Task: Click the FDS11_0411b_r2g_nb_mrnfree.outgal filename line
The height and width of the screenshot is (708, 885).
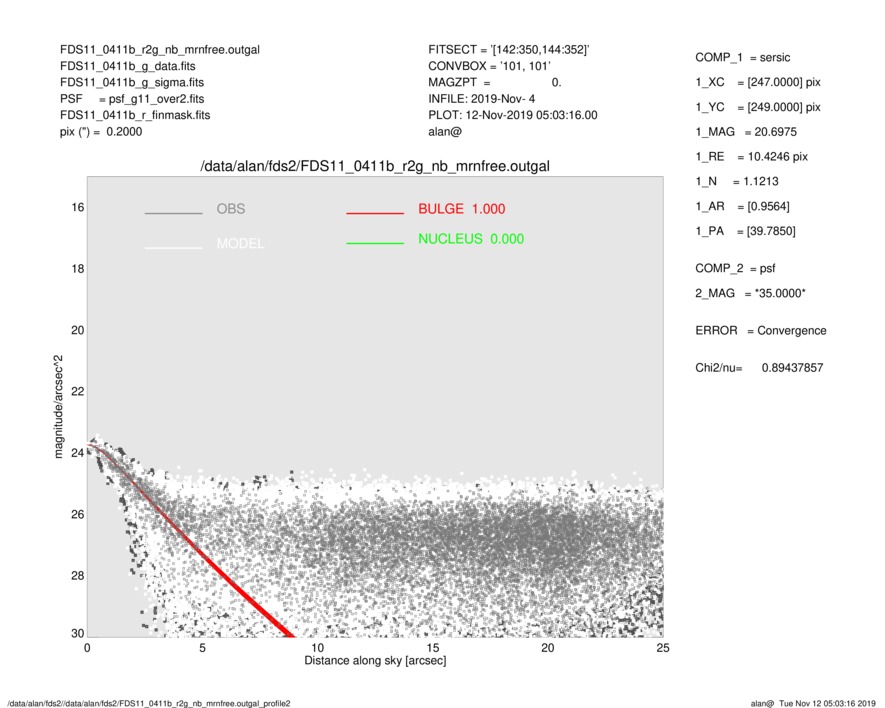Action: 160,50
